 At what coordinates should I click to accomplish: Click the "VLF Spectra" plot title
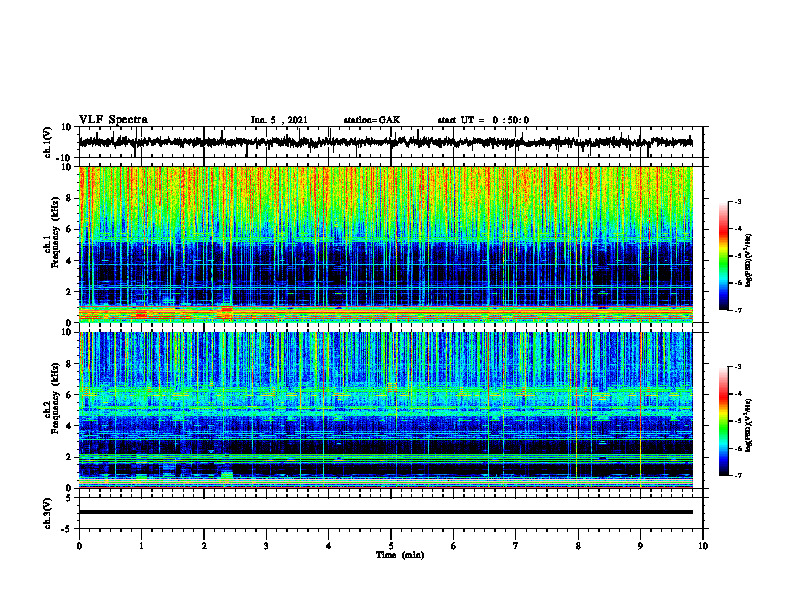[x=113, y=120]
